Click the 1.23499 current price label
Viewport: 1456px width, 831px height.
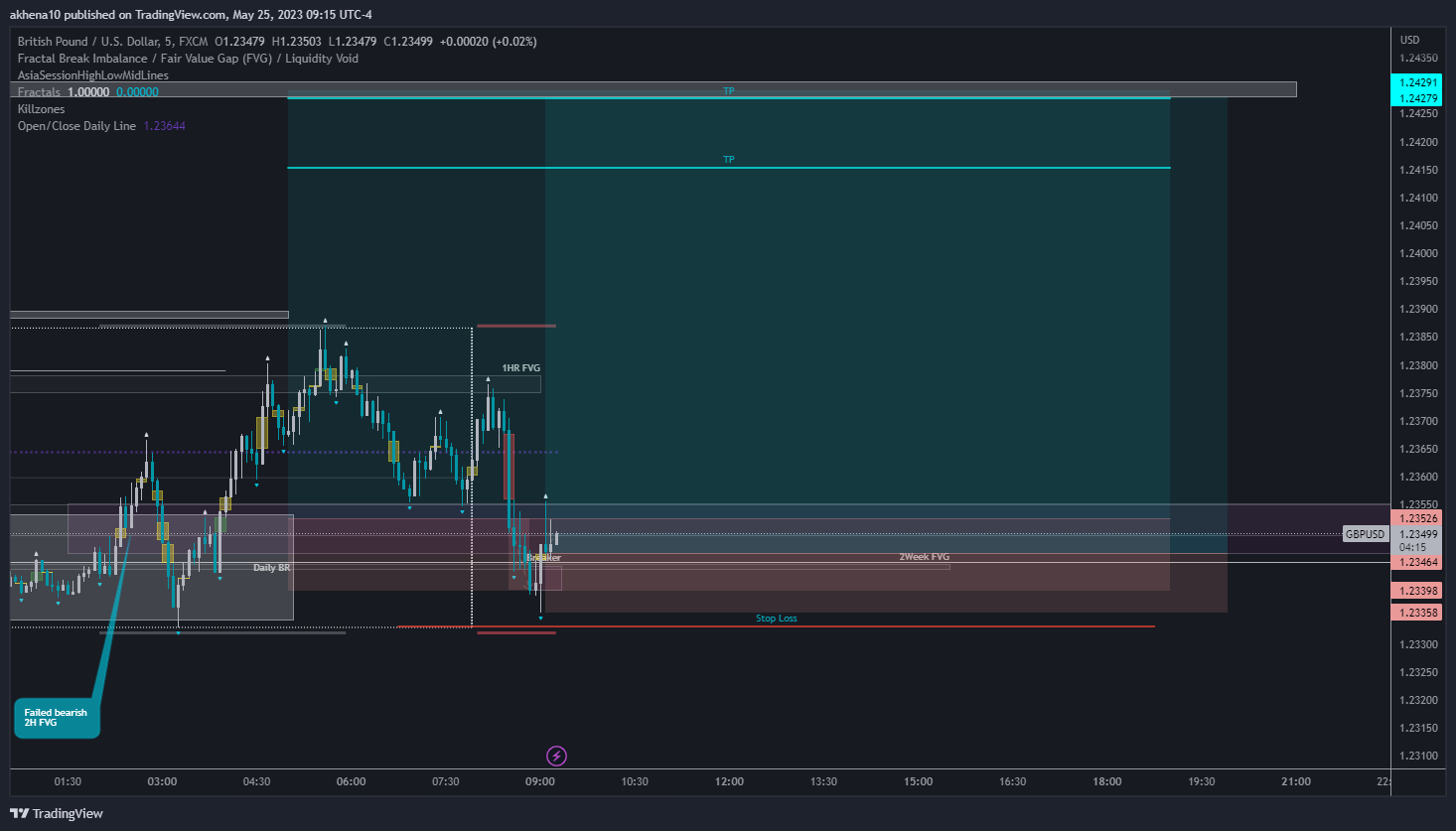[x=1418, y=534]
